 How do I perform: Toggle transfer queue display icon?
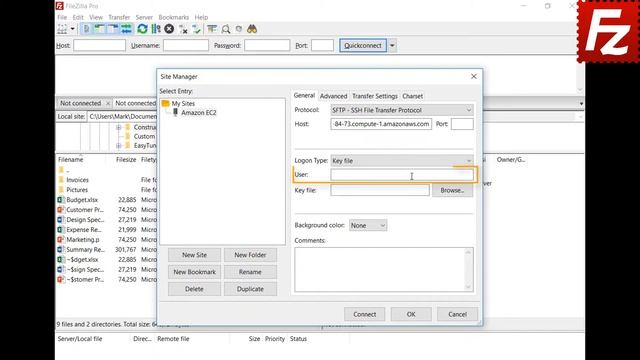click(126, 29)
